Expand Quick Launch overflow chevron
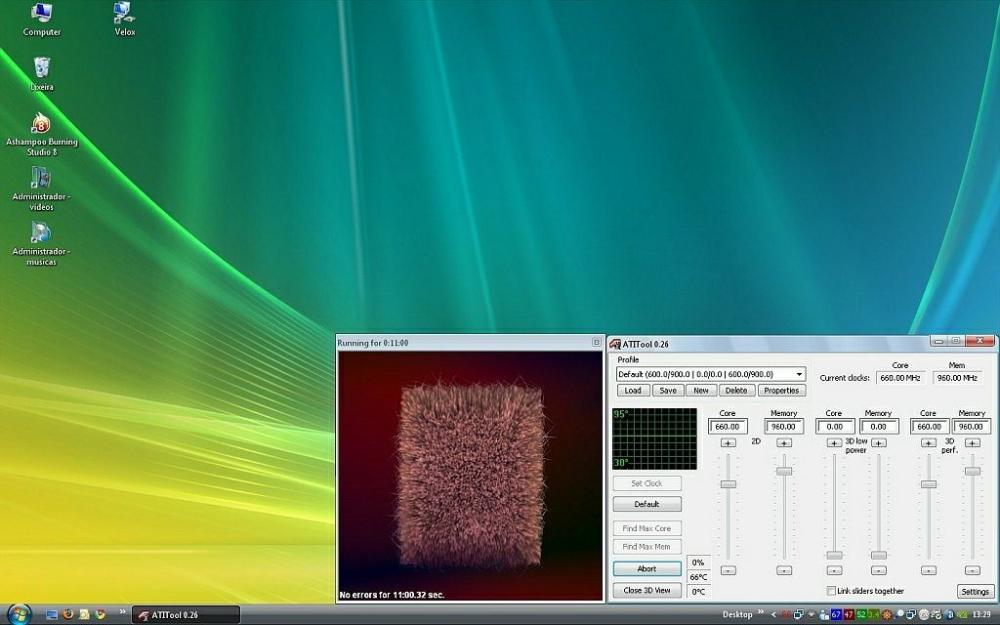This screenshot has width=1000, height=625. [123, 613]
